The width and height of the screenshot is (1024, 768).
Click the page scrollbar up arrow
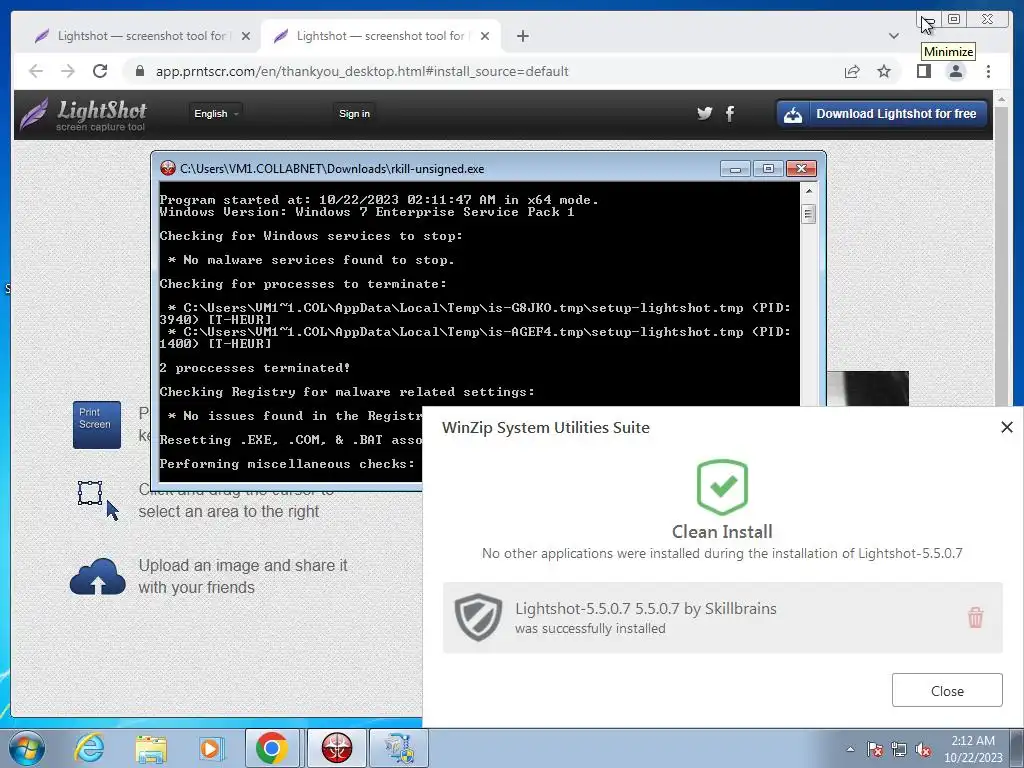[1001, 100]
